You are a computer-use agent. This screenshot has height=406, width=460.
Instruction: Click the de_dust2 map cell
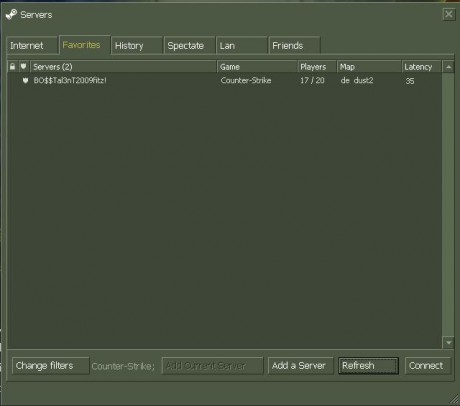pos(357,80)
